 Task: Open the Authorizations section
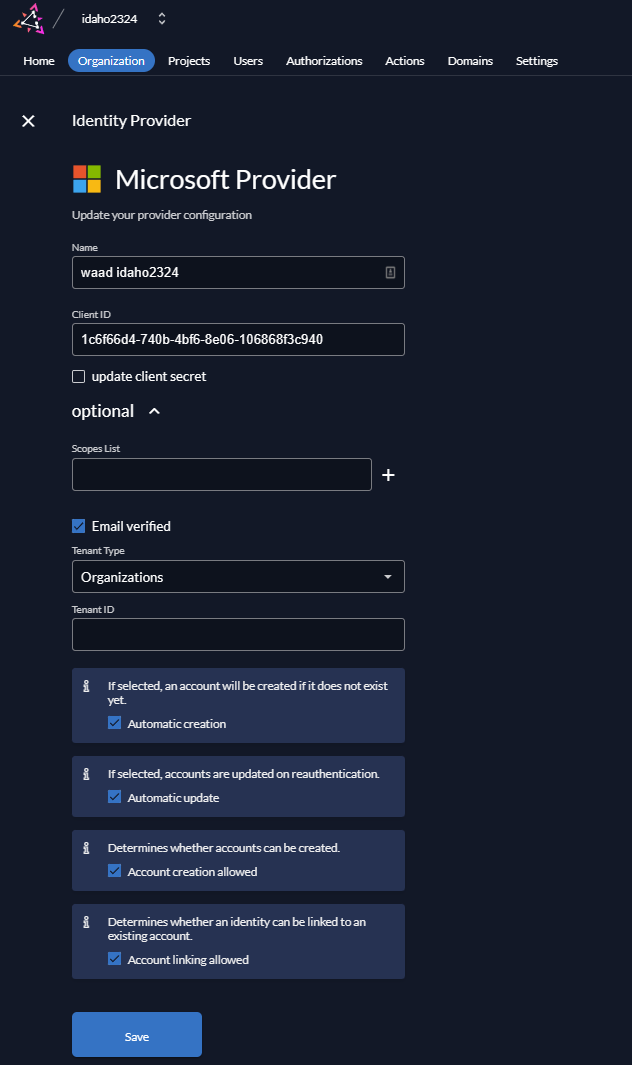[324, 61]
